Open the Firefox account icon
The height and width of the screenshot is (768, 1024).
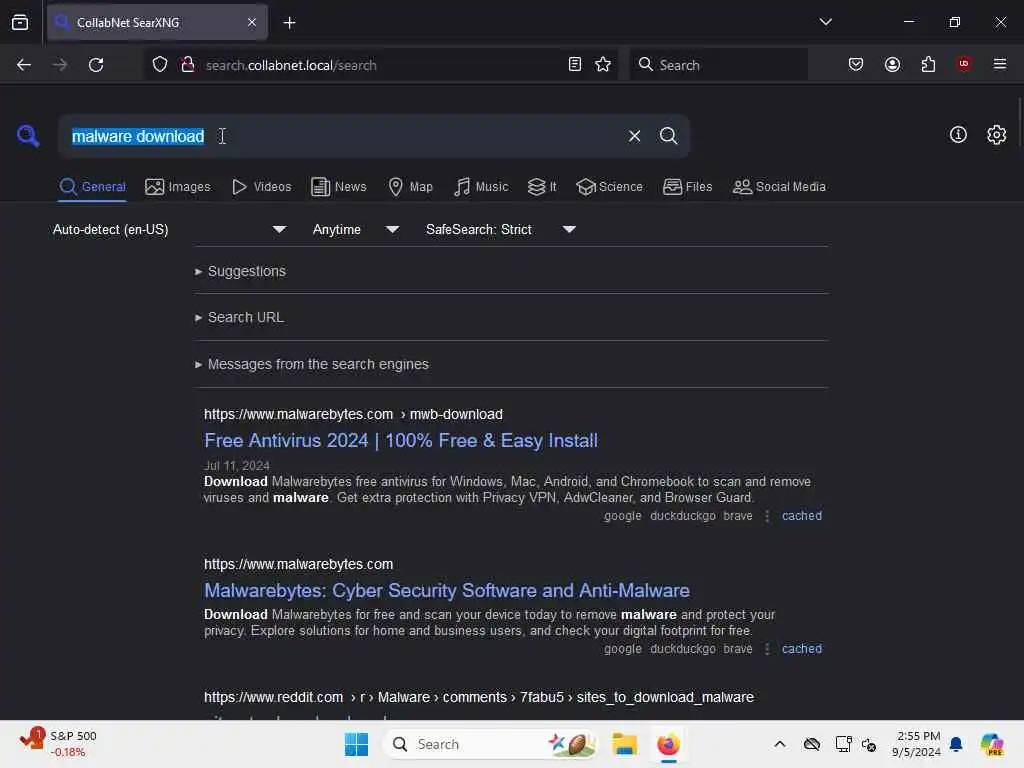point(892,64)
